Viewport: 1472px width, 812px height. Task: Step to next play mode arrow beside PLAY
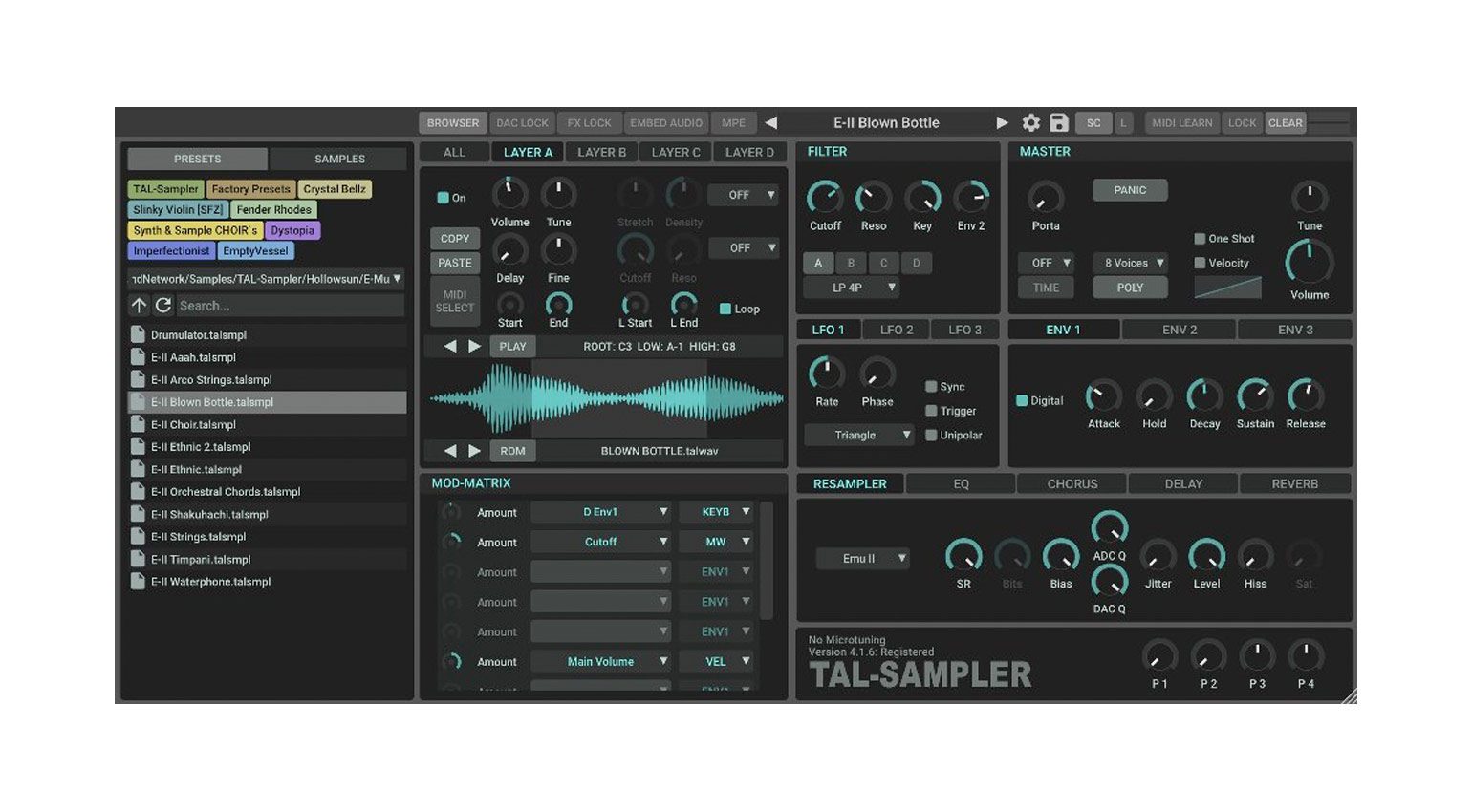pyautogui.click(x=474, y=346)
